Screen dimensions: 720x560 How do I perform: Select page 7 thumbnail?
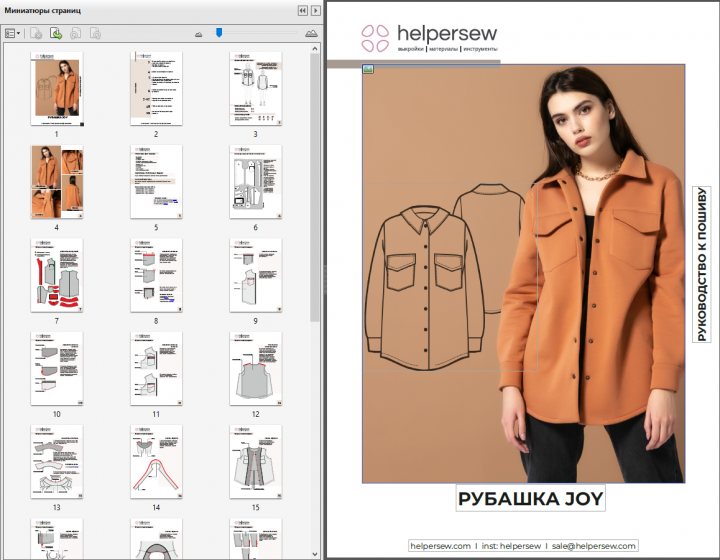tap(57, 275)
